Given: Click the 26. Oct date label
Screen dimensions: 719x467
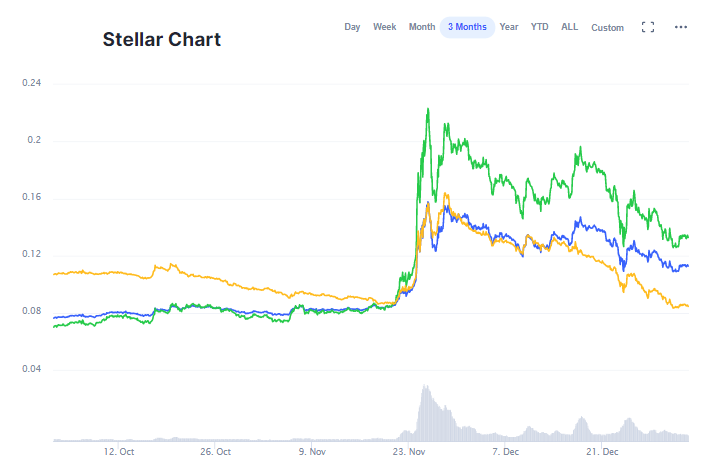Looking at the screenshot, I should point(215,452).
